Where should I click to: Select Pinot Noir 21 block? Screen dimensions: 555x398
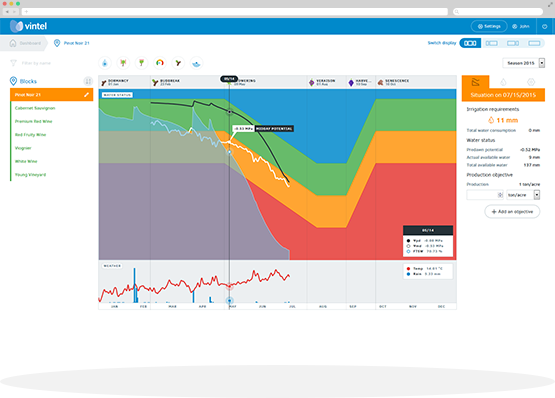(x=52, y=95)
